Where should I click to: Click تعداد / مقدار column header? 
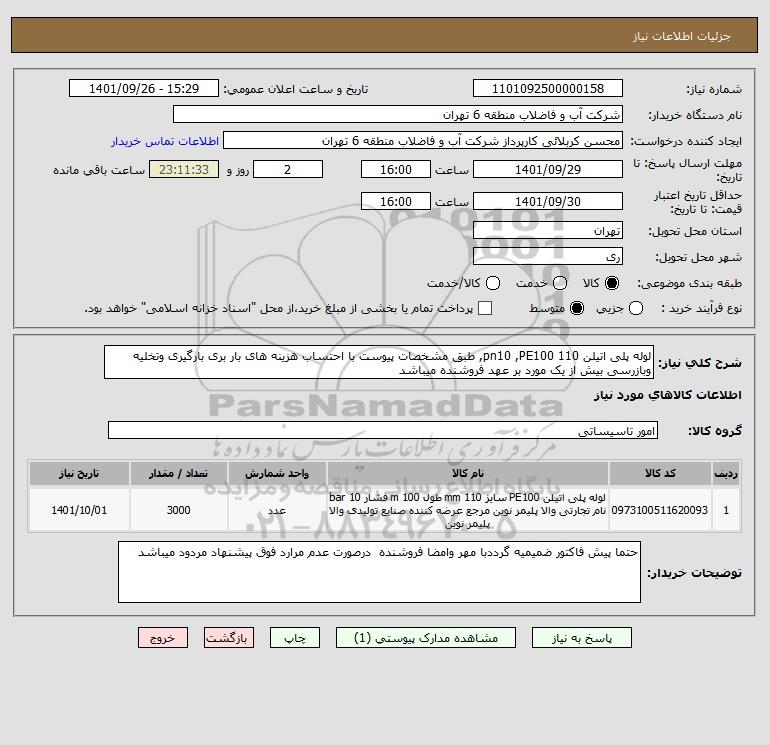pyautogui.click(x=178, y=473)
